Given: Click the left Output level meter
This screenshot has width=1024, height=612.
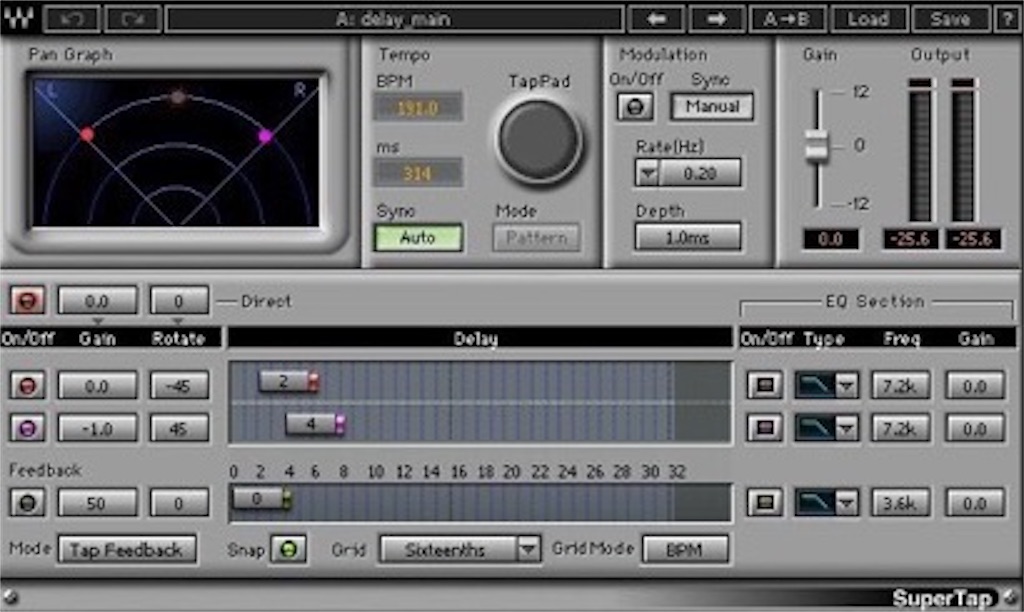Looking at the screenshot, I should (x=920, y=150).
